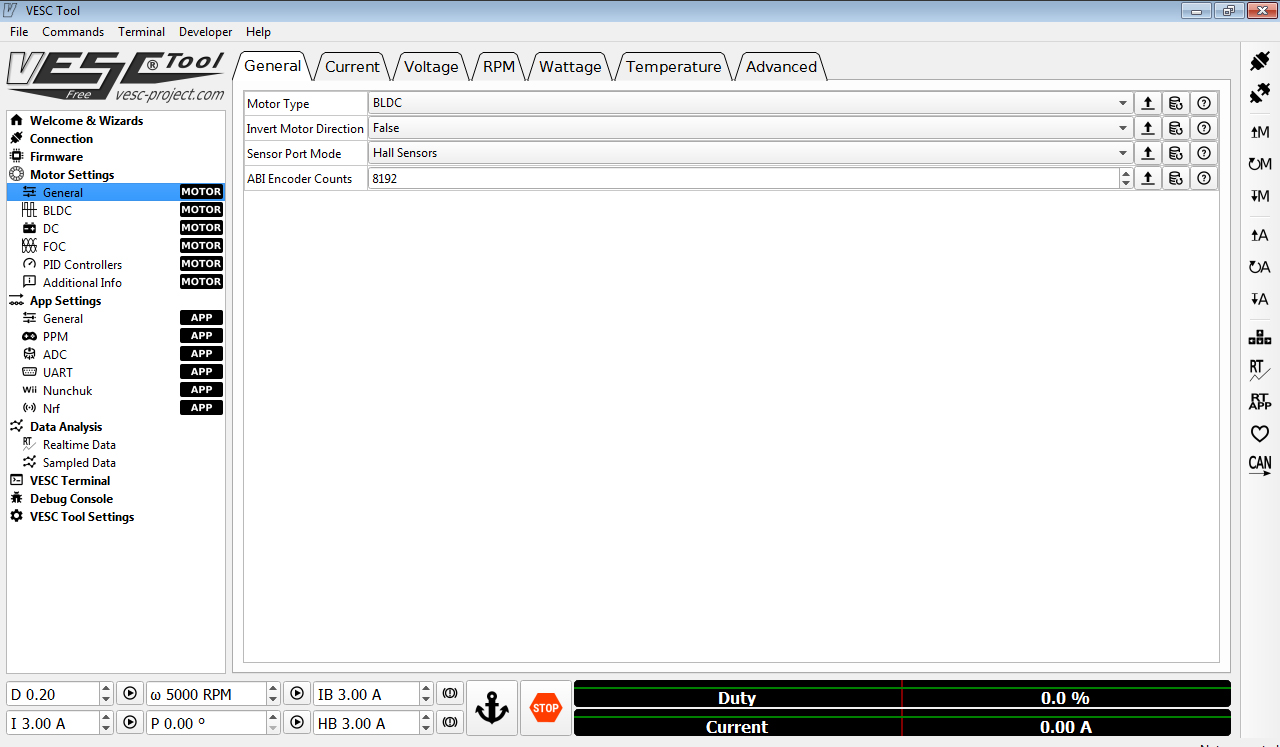The image size is (1280, 747).
Task: Click the red STOP sign button
Action: pos(546,708)
